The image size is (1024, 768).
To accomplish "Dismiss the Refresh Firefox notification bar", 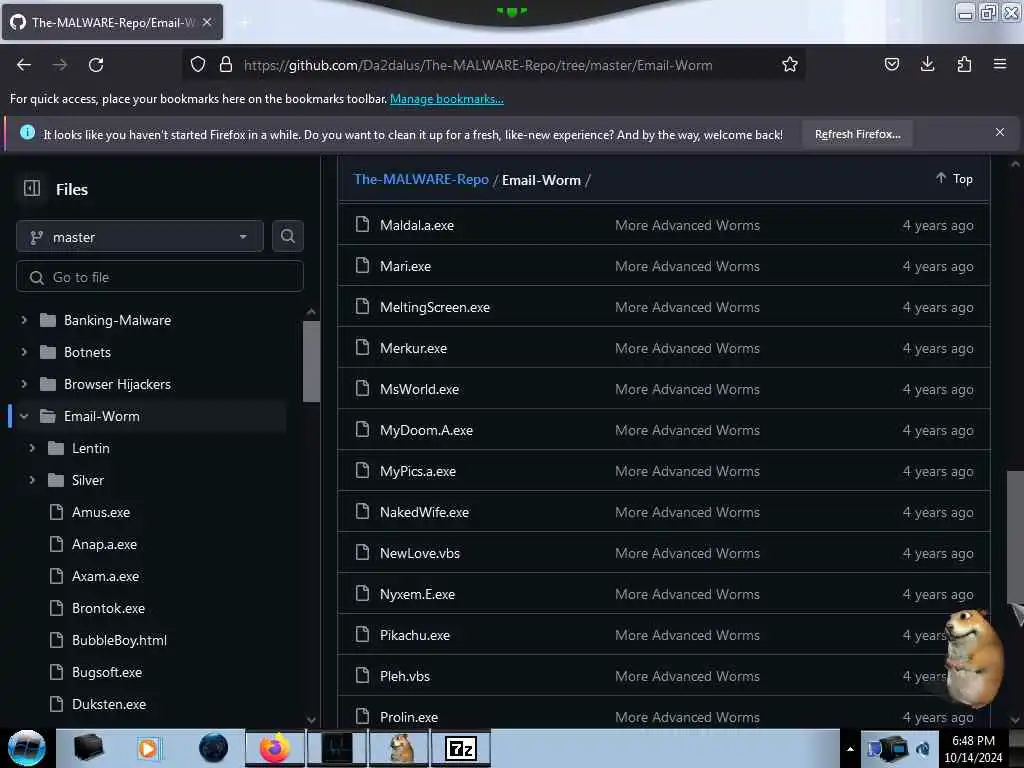I will (x=1000, y=133).
